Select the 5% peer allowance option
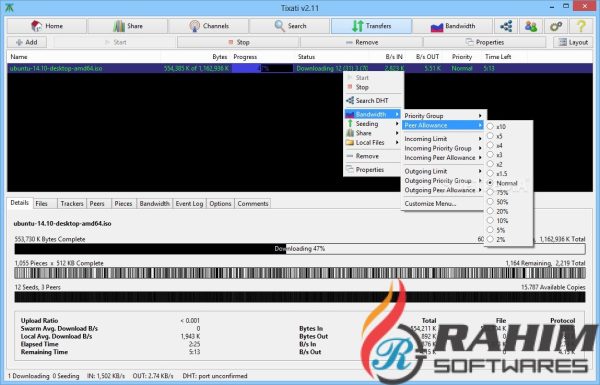 coord(508,230)
